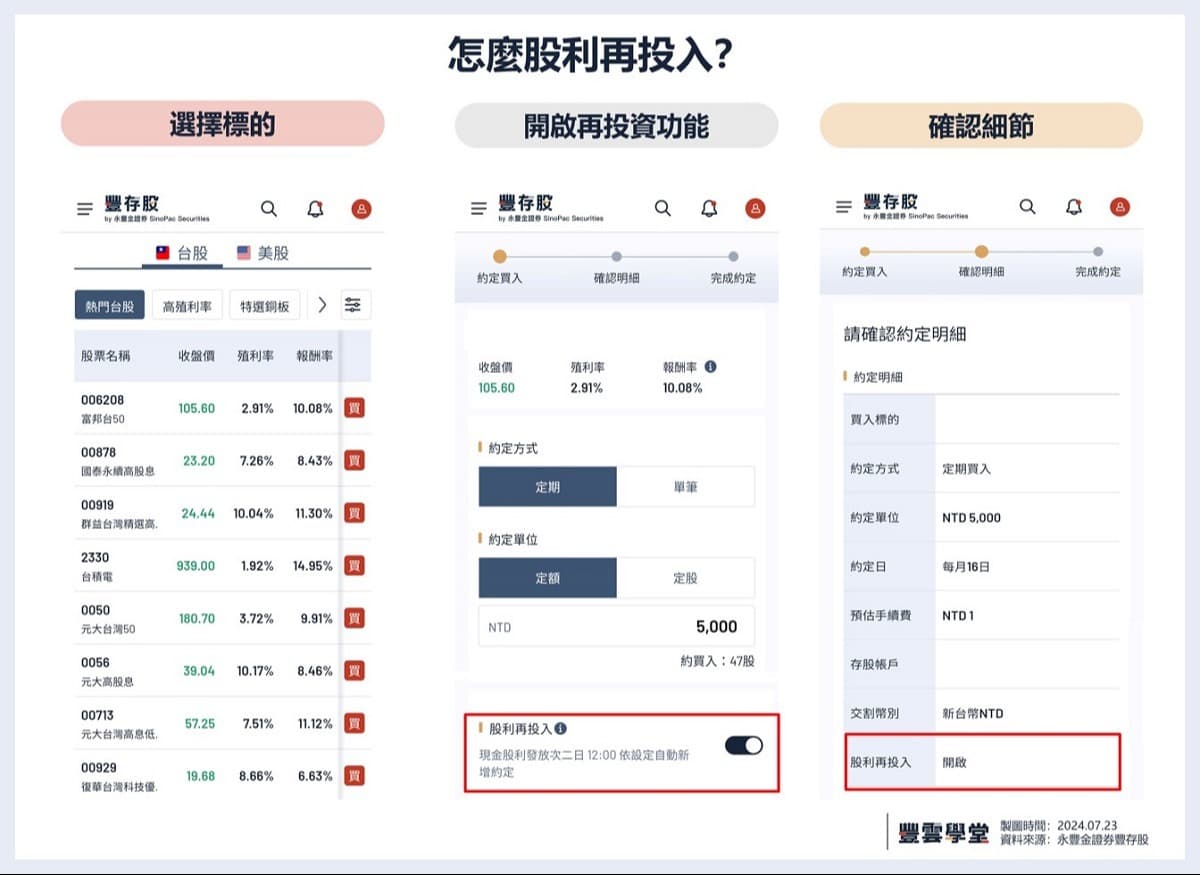Click the 買 button for 0050 元大台灣50
Screen dimensions: 1200x875
click(354, 618)
